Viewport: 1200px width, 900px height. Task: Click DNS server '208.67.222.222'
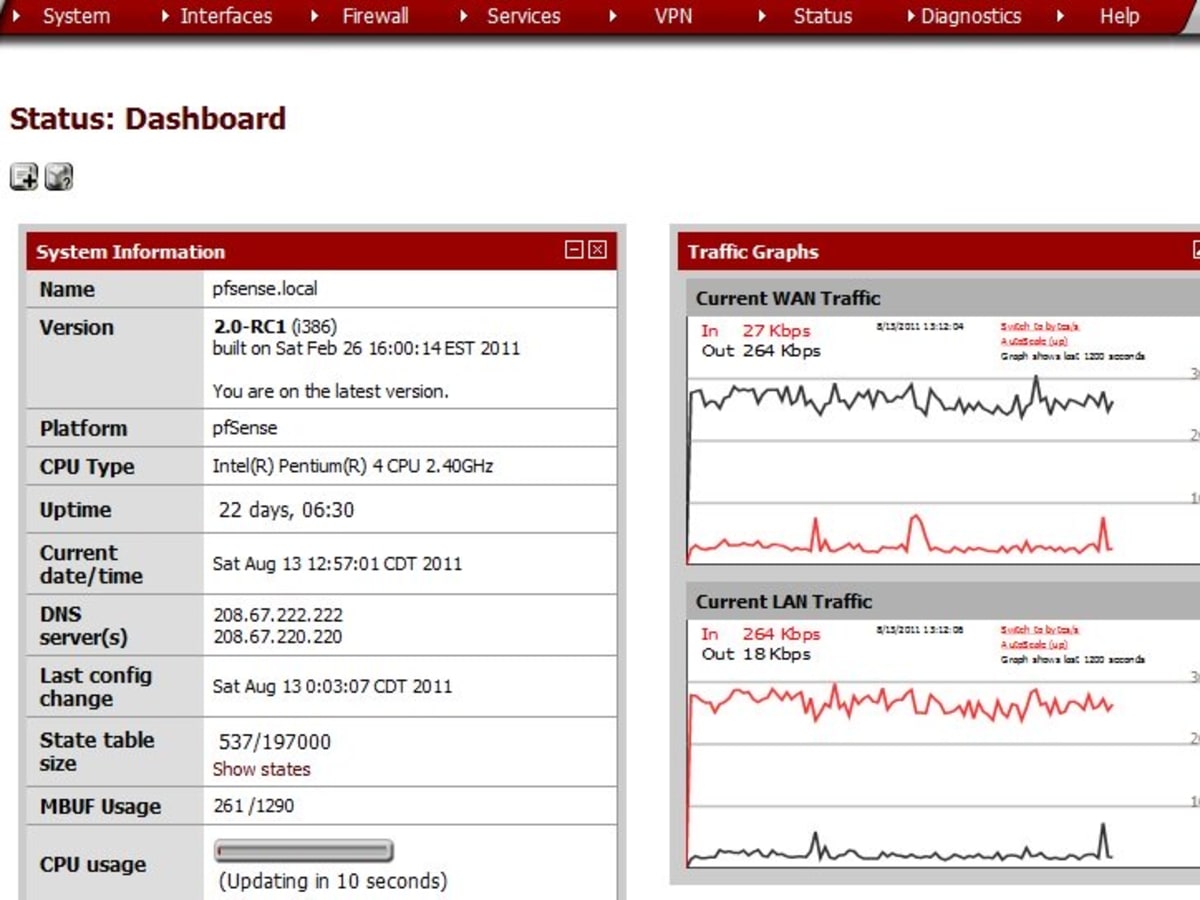tap(278, 614)
